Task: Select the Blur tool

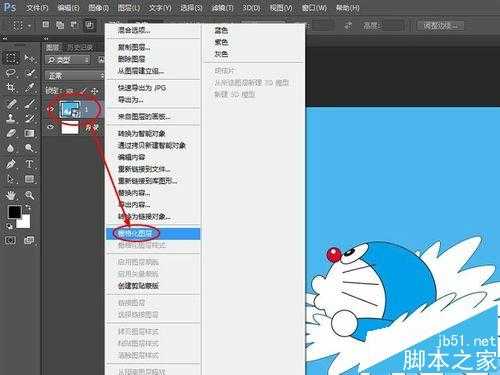Action: click(11, 148)
